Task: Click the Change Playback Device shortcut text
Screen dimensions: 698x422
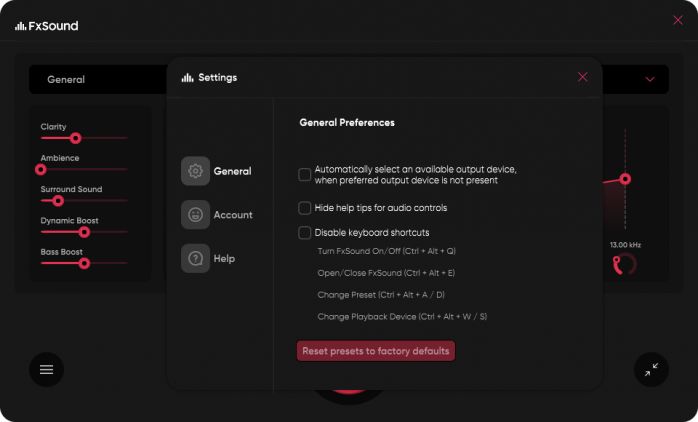Action: pyautogui.click(x=402, y=316)
